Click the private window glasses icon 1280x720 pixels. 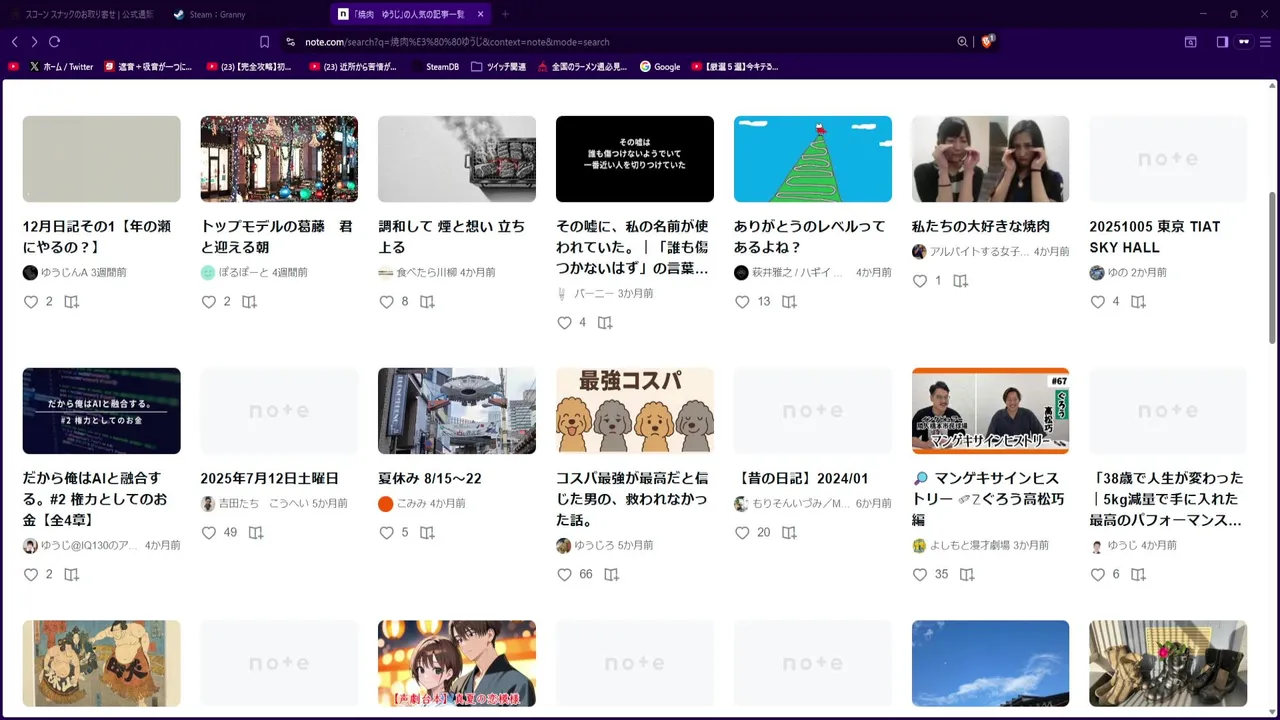(x=1244, y=42)
